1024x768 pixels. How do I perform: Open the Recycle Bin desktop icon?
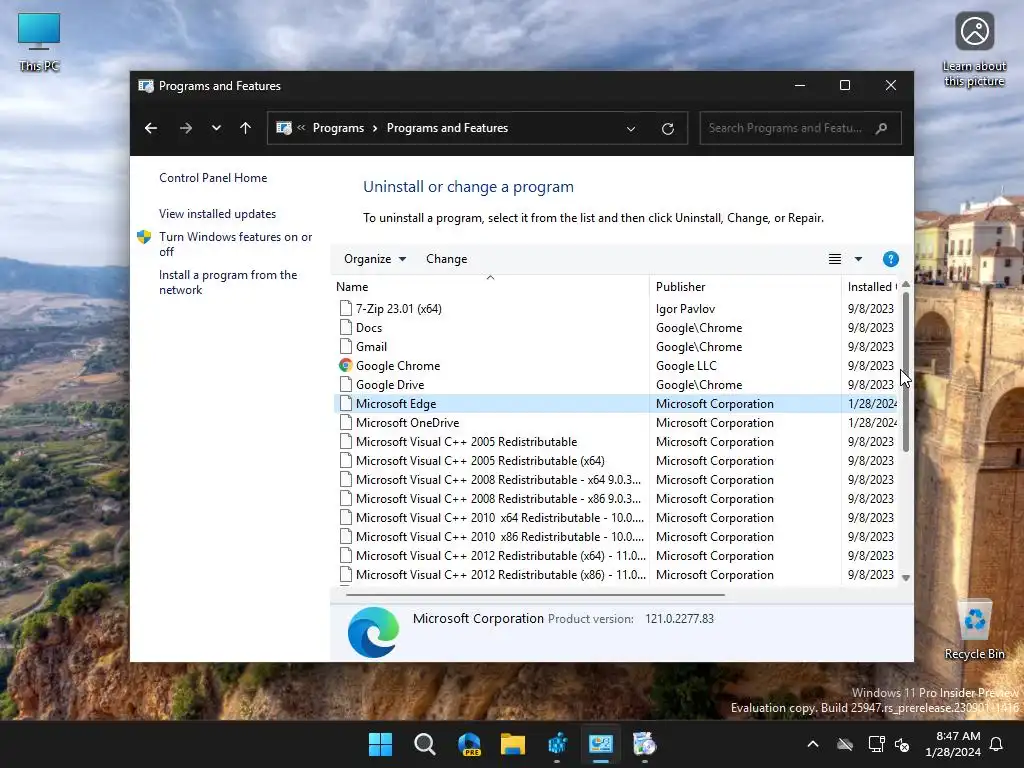pos(974,630)
